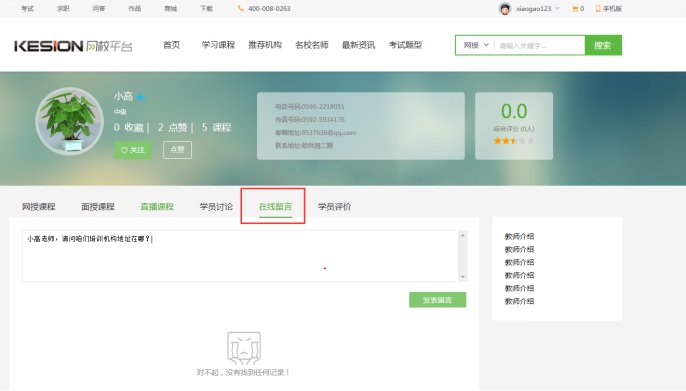Click the previous arrow in contact card
This screenshot has width=686, height=391.
pyautogui.click(x=452, y=101)
